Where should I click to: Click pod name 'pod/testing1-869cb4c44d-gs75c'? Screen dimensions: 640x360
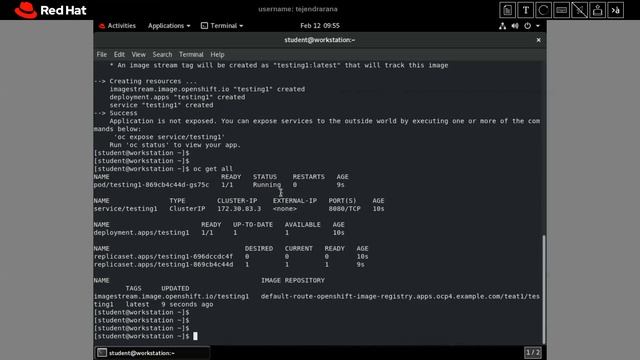pos(151,185)
